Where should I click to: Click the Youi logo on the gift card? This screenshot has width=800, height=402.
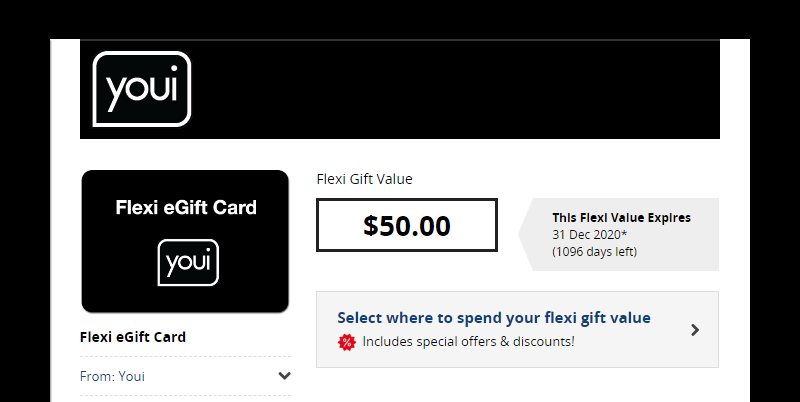[188, 262]
